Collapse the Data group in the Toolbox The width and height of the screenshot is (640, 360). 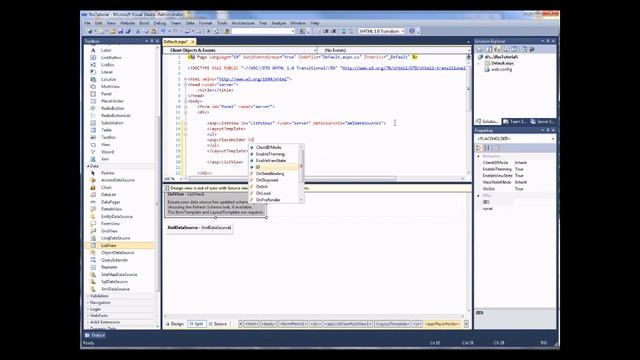tap(88, 166)
